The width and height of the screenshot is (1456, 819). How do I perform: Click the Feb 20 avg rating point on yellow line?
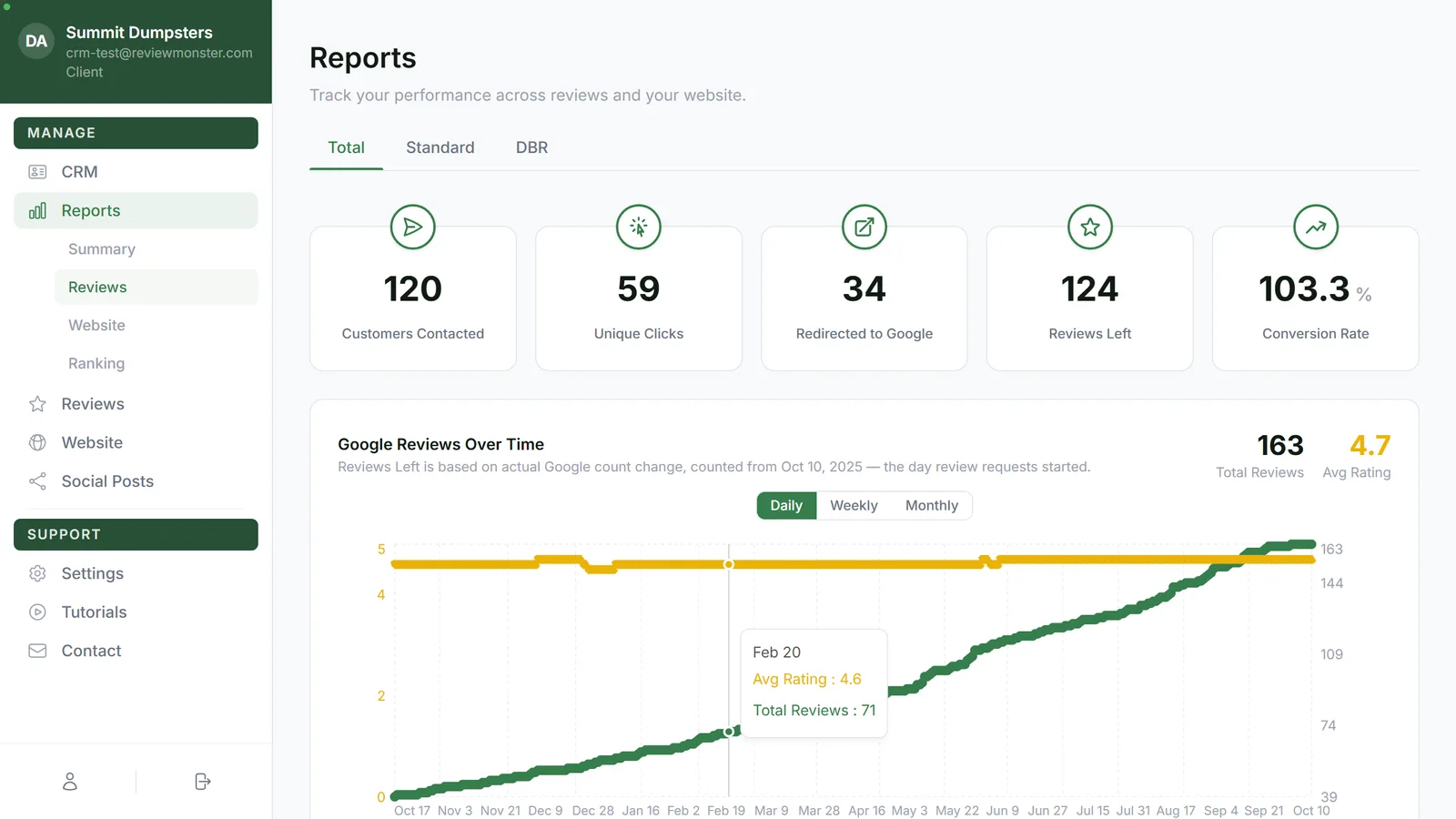(x=729, y=564)
